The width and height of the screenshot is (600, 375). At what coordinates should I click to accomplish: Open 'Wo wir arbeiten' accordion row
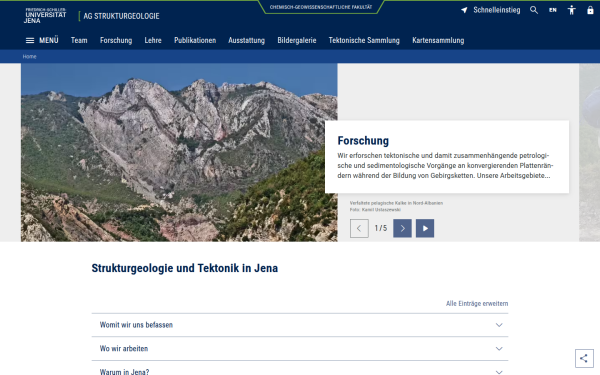[x=300, y=349]
